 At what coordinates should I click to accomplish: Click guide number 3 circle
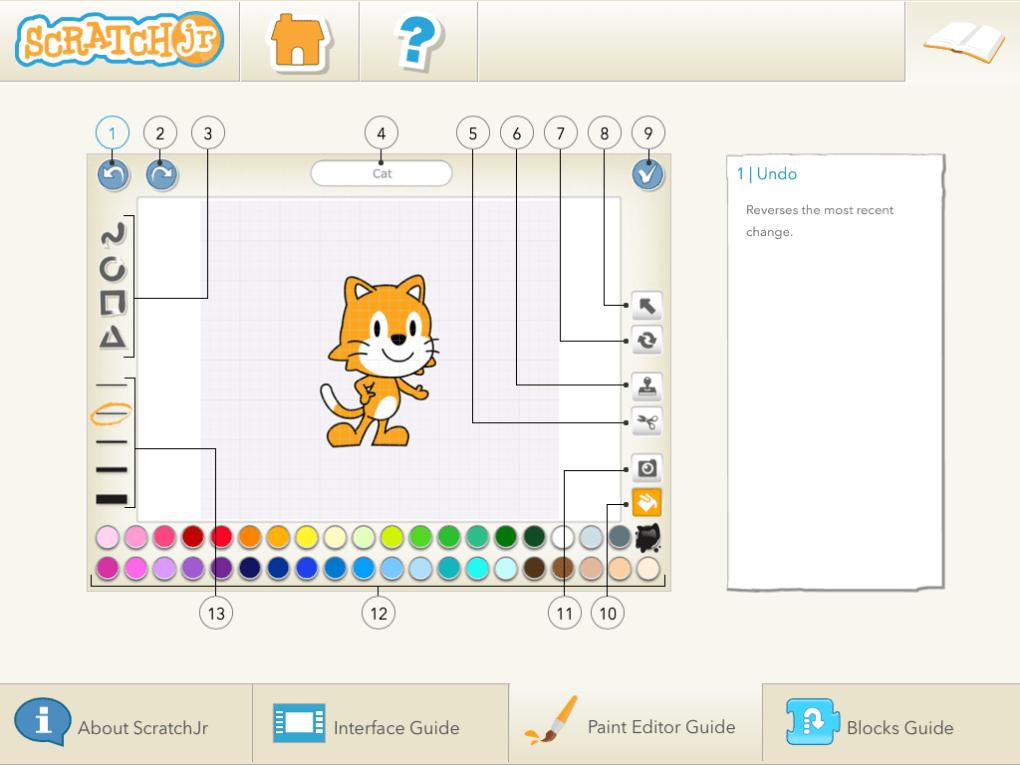pos(208,133)
